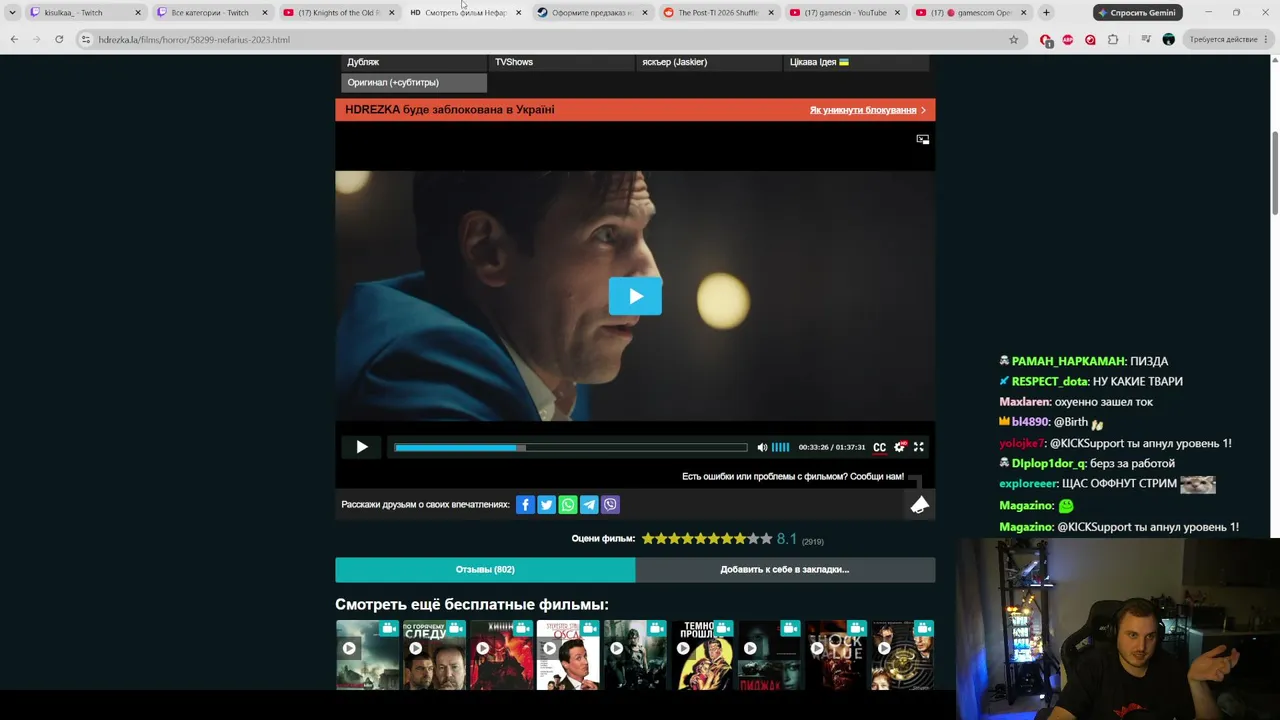The width and height of the screenshot is (1280, 720).
Task: Open a new browser tab
Action: point(1046,13)
